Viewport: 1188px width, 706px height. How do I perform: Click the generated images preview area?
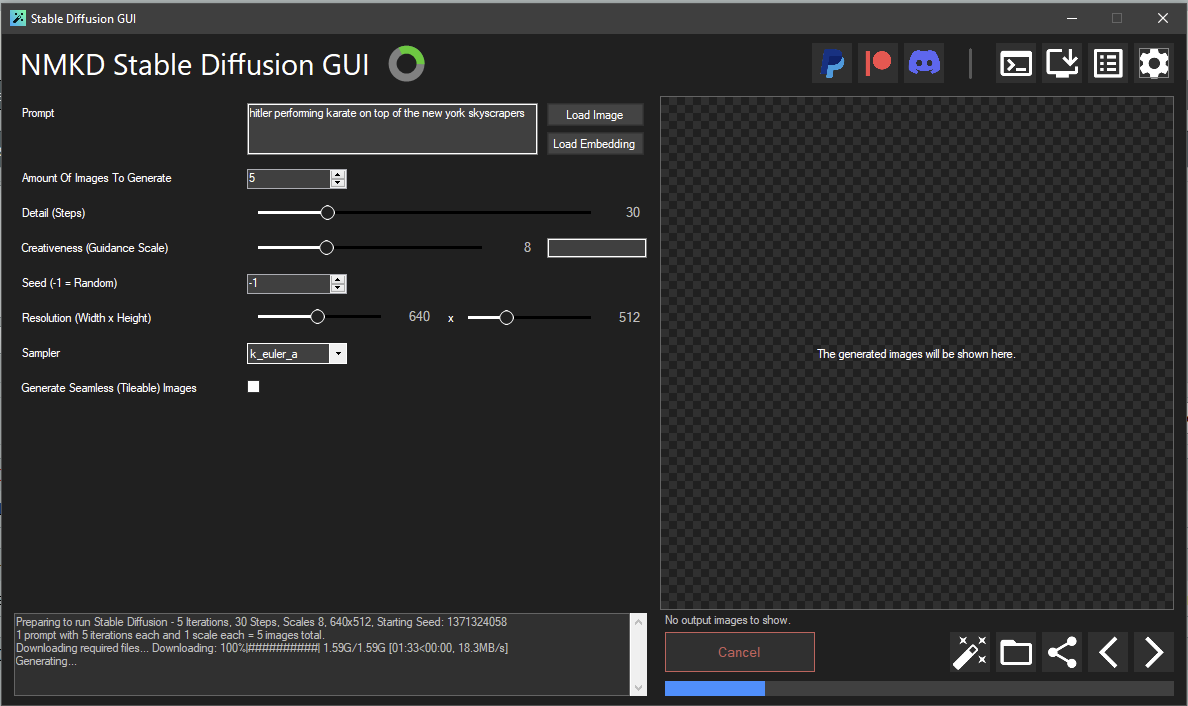click(917, 353)
